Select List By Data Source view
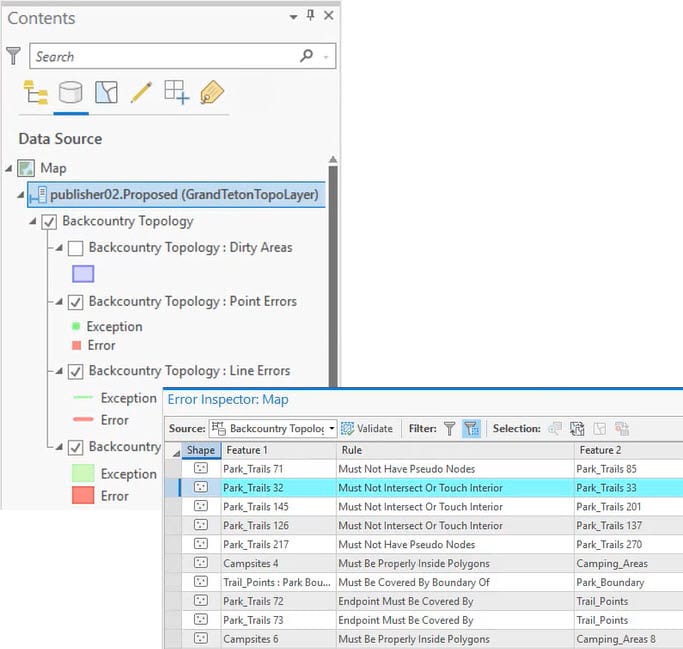Image resolution: width=683 pixels, height=649 pixels. 71,92
